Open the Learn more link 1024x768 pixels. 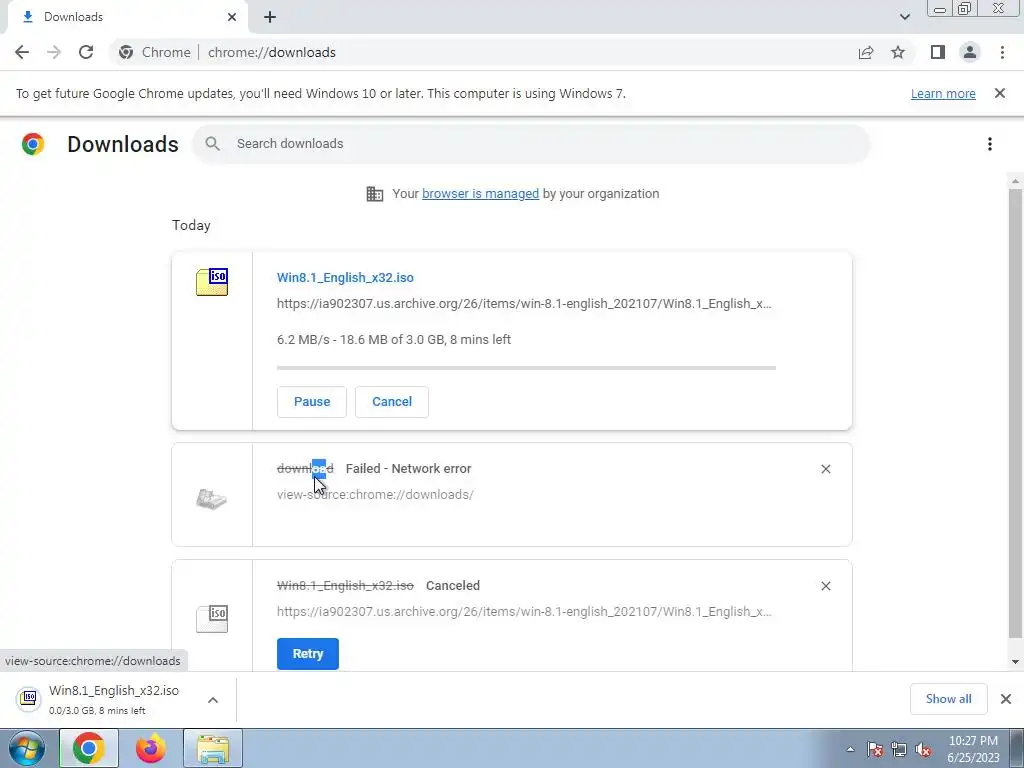pos(943,93)
